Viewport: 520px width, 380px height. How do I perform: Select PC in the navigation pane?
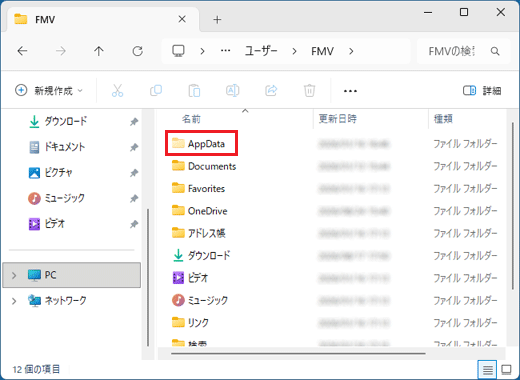[x=72, y=275]
